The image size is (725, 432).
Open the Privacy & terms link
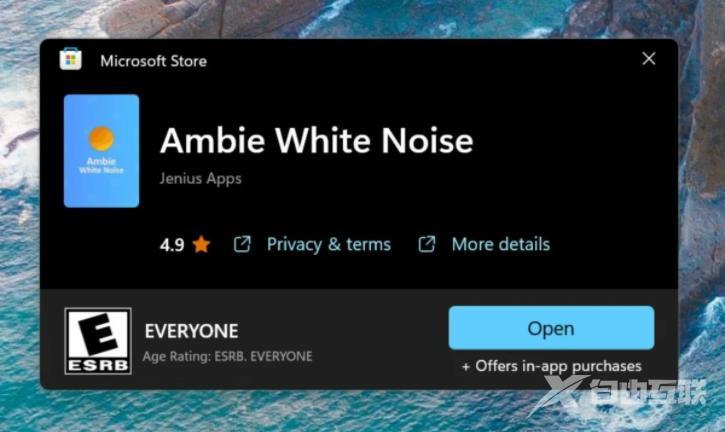(x=329, y=244)
